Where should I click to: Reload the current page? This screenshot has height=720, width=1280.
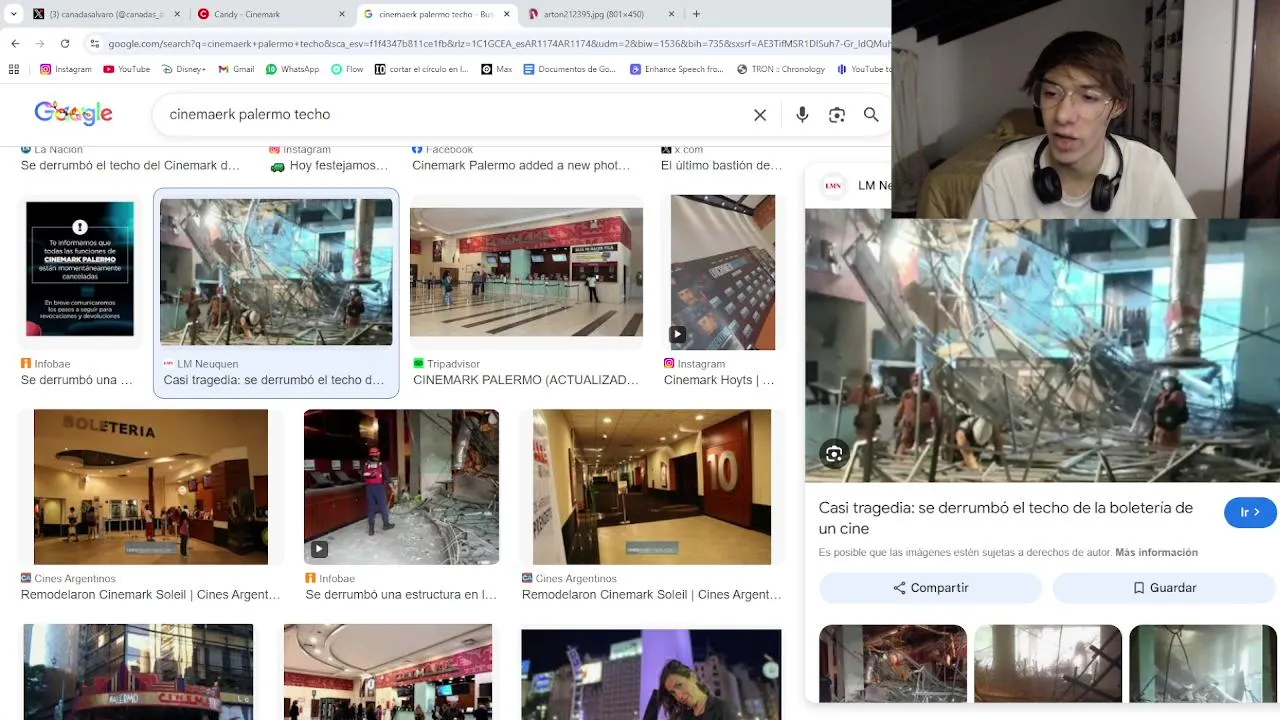pyautogui.click(x=65, y=43)
